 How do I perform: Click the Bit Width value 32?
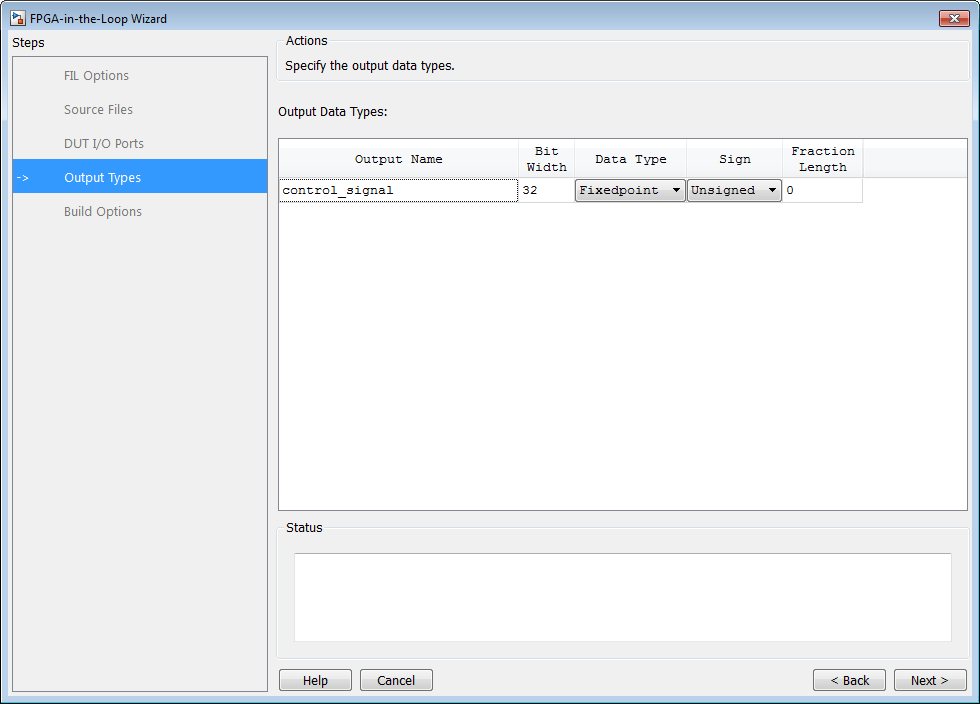[x=546, y=190]
